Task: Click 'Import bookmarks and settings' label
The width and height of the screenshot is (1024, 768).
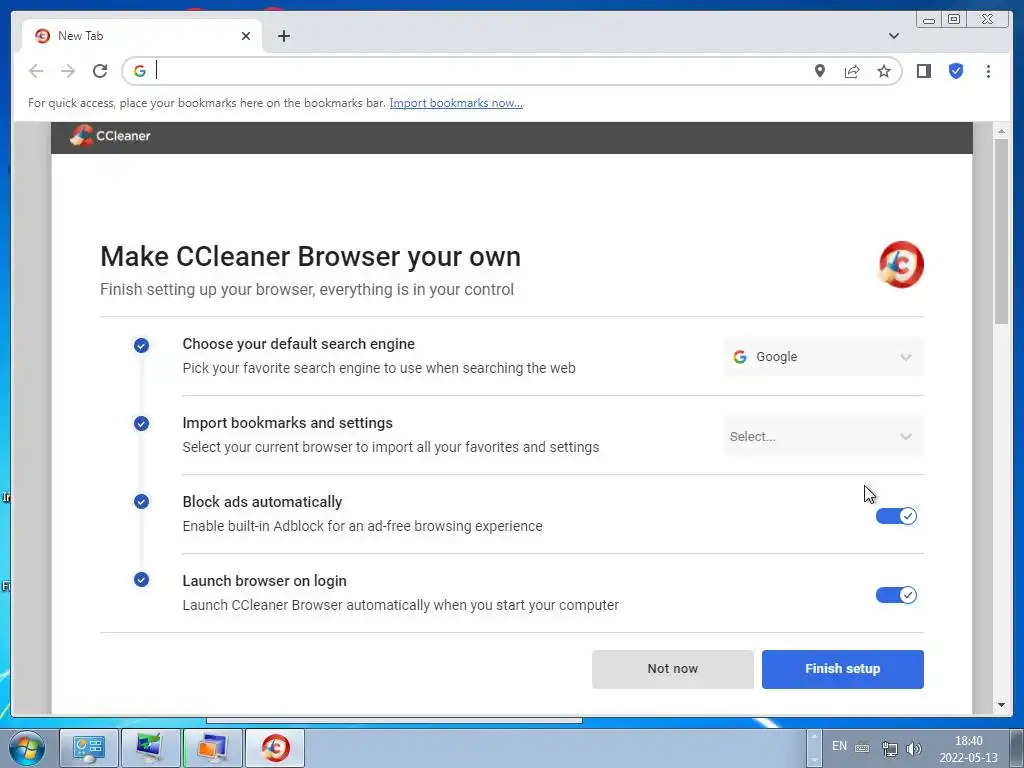Action: pos(287,423)
